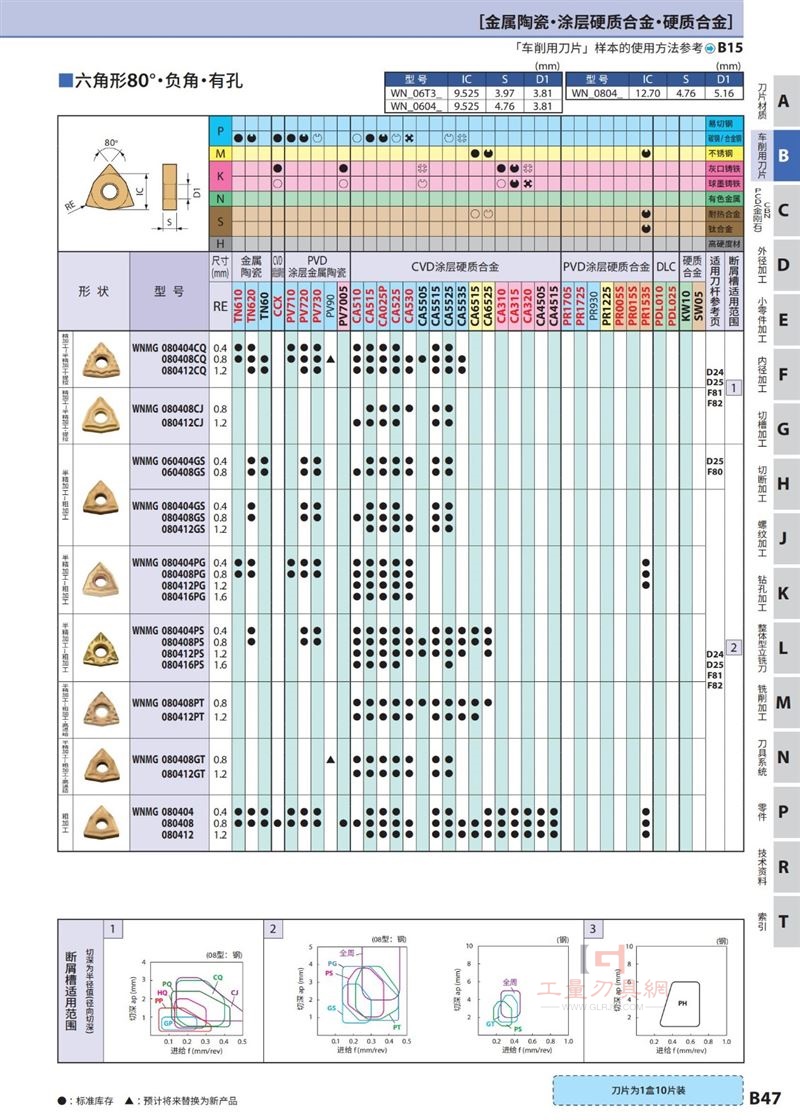Viewport: 800px width, 1120px height.
Task: Click the blue square bullet before 六角形80°
Action: pyautogui.click(x=65, y=80)
